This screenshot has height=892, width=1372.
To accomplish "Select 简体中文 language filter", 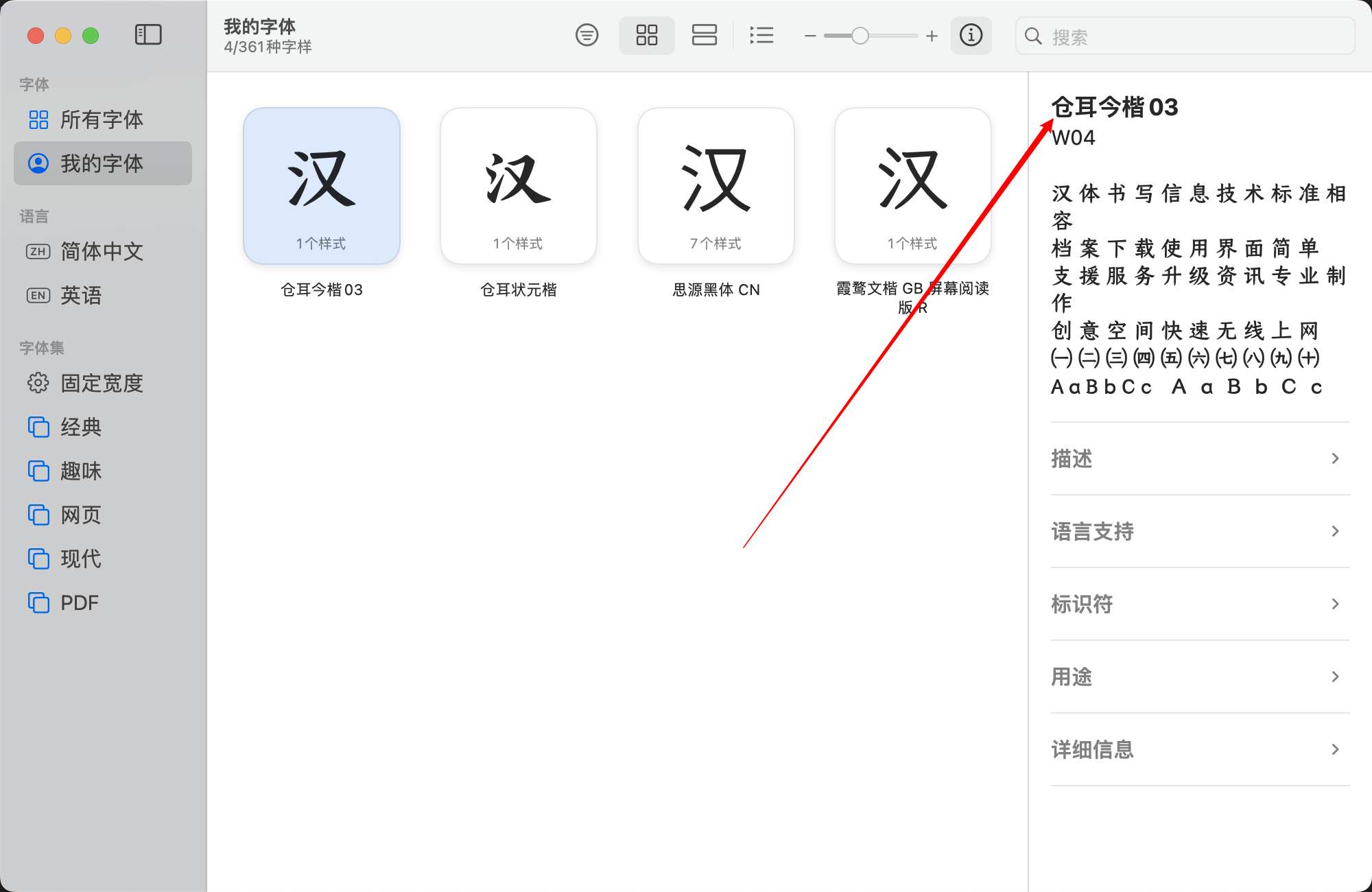I will click(x=103, y=251).
